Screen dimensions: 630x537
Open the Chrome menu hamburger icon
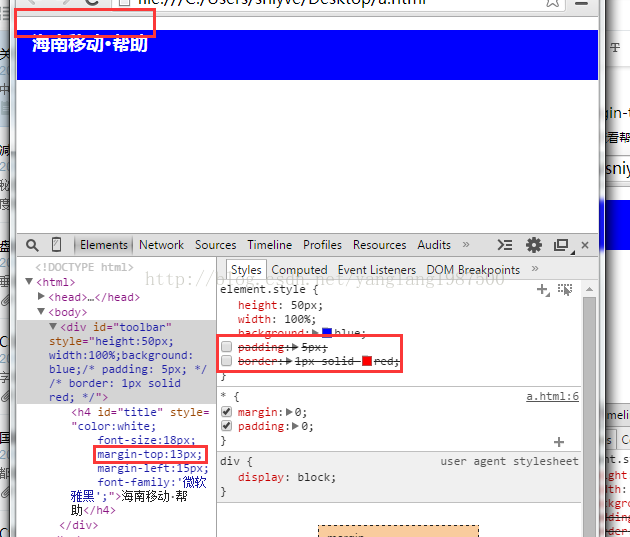(x=581, y=3)
